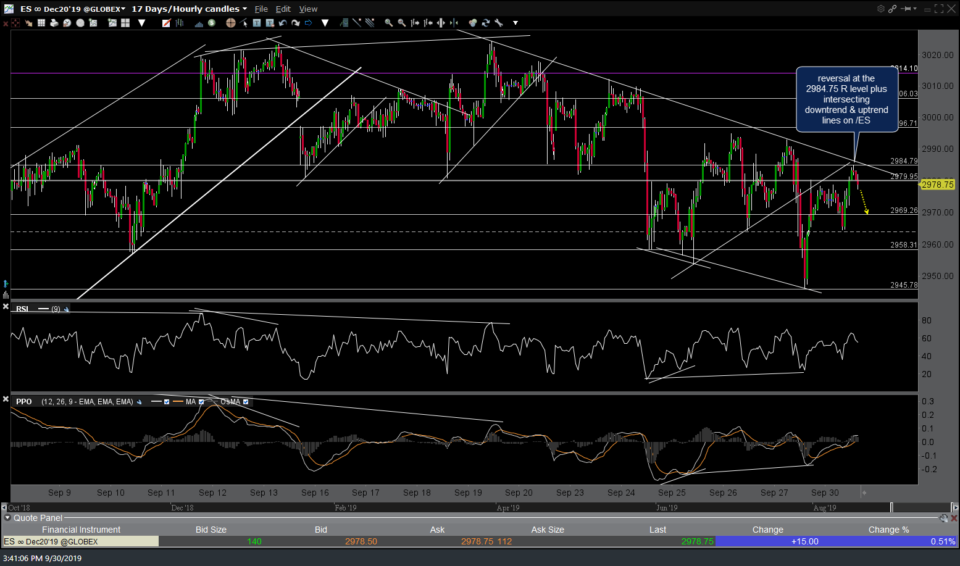Edit PPO parameters via edit icon
The image size is (960, 566).
(x=139, y=402)
